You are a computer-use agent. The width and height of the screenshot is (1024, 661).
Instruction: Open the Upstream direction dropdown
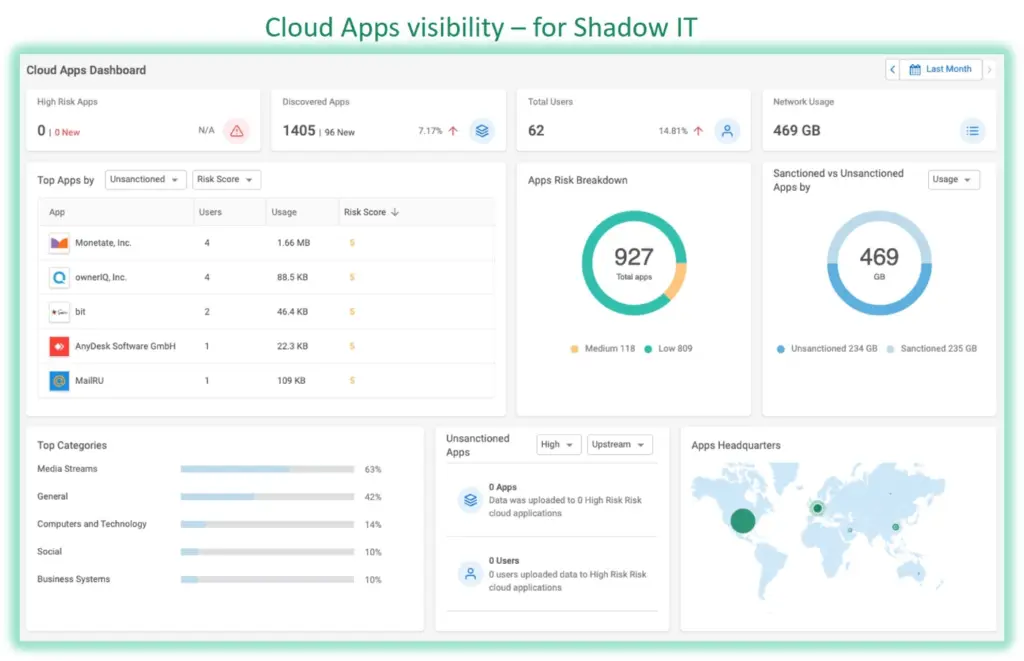(619, 444)
